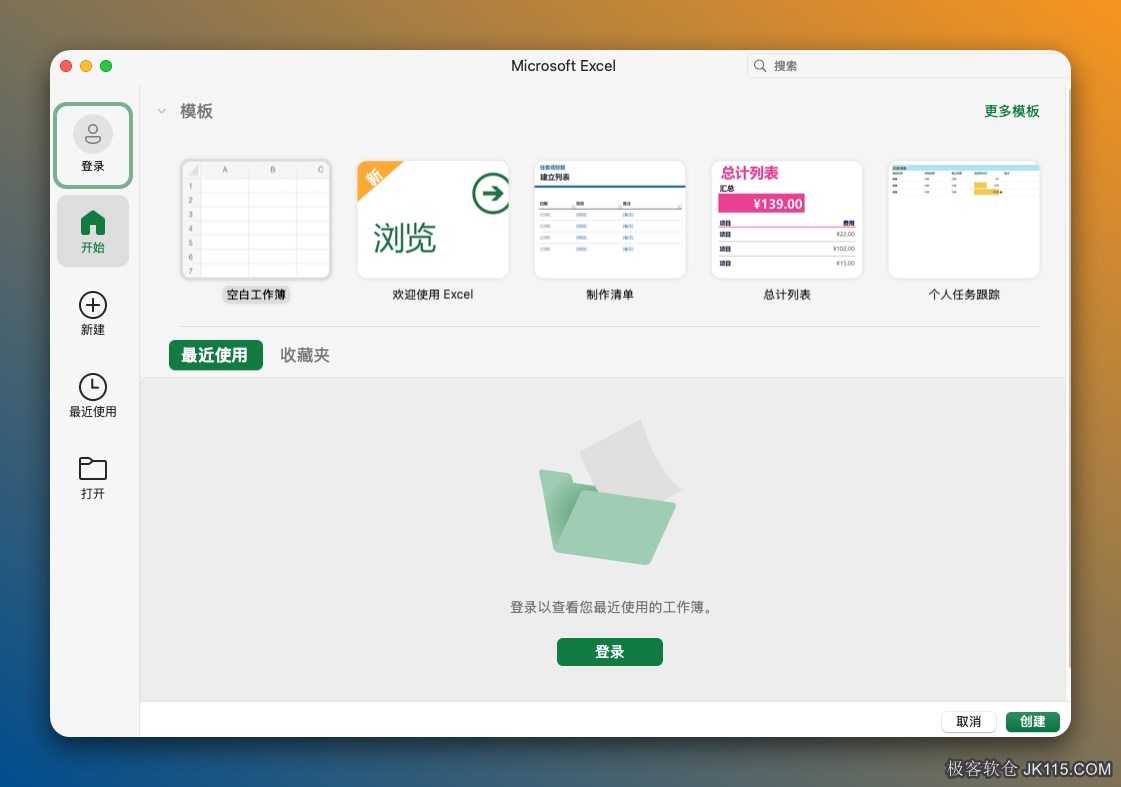Open the 最近使用 clock icon in sidebar
The width and height of the screenshot is (1121, 787).
93,387
